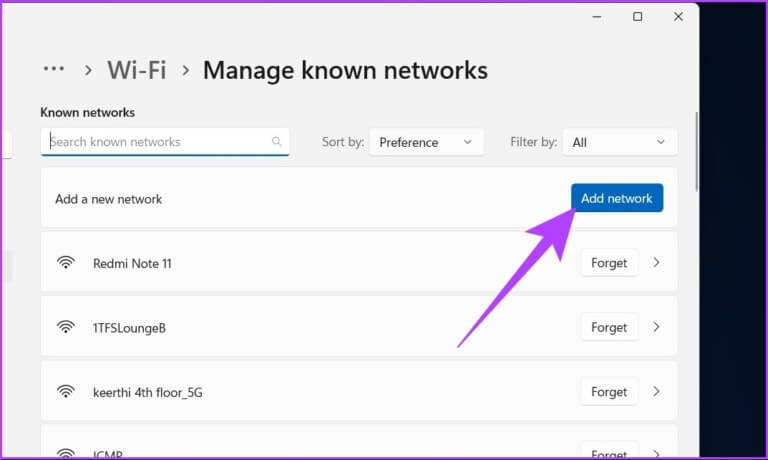
Task: Expand Redmi Note 11 details chevron
Action: click(656, 263)
